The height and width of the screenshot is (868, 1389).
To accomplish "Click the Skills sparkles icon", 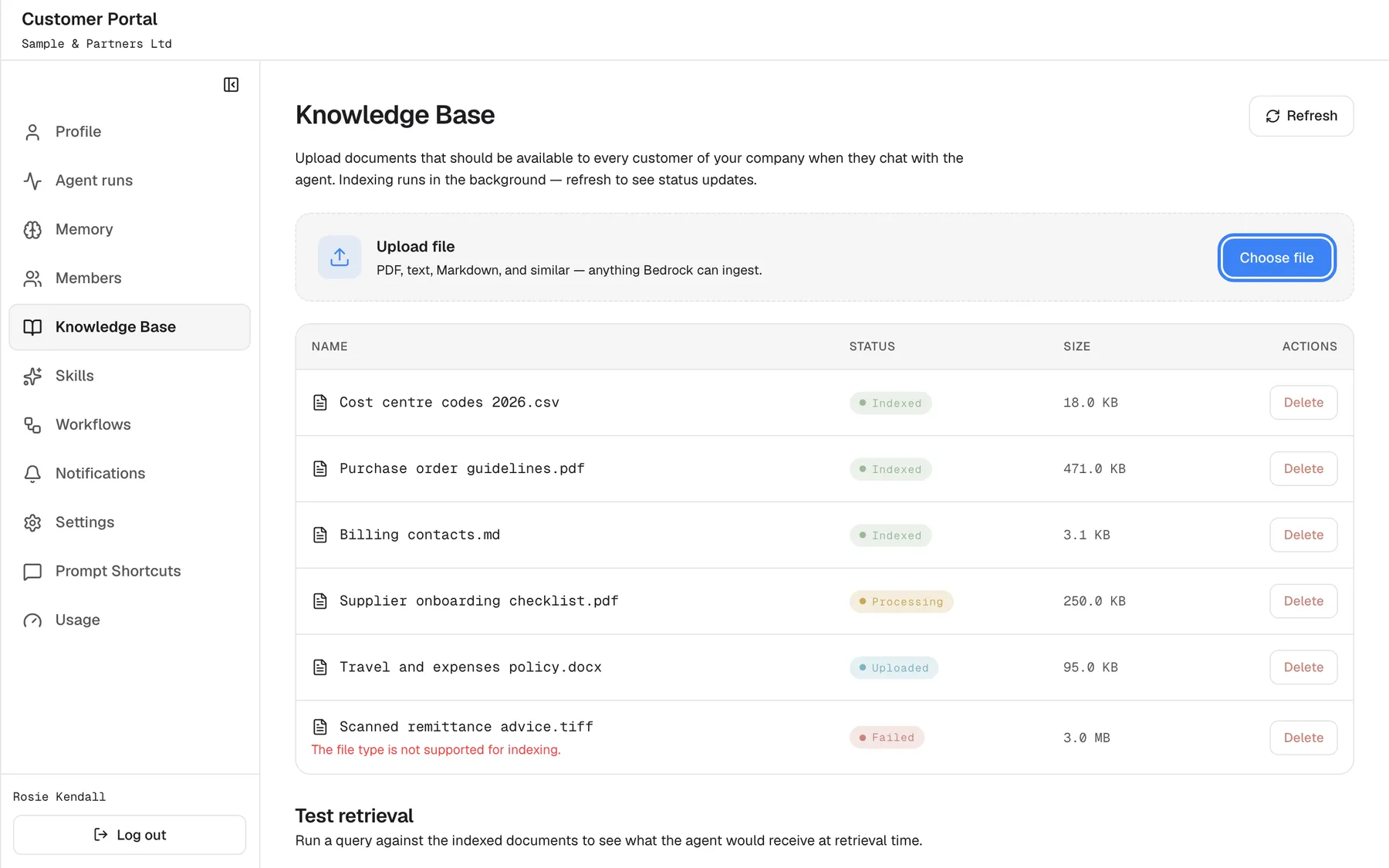I will click(x=32, y=376).
